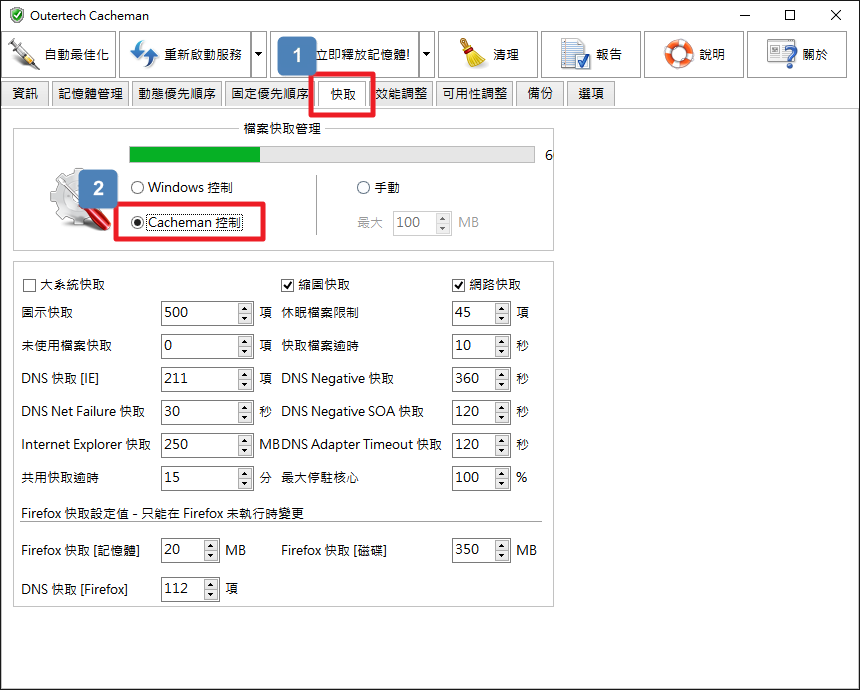This screenshot has width=860, height=690.
Task: Click the Cacheman shield icon in title bar
Action: coord(16,15)
